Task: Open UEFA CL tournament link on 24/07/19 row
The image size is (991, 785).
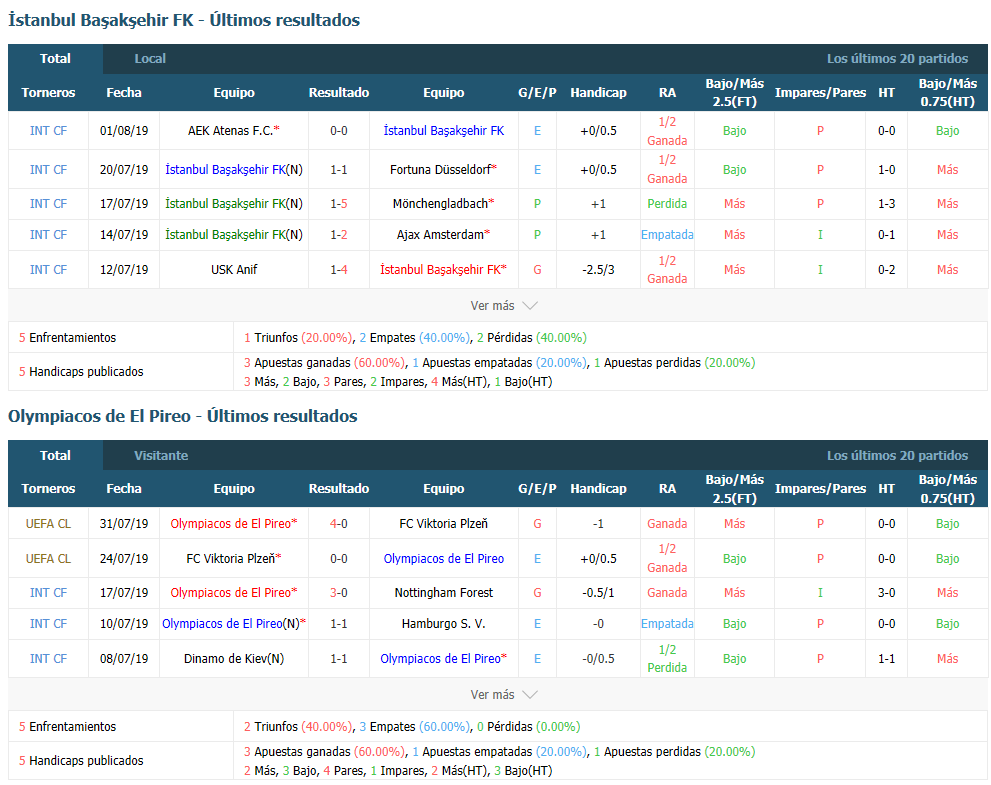Action: 48,559
